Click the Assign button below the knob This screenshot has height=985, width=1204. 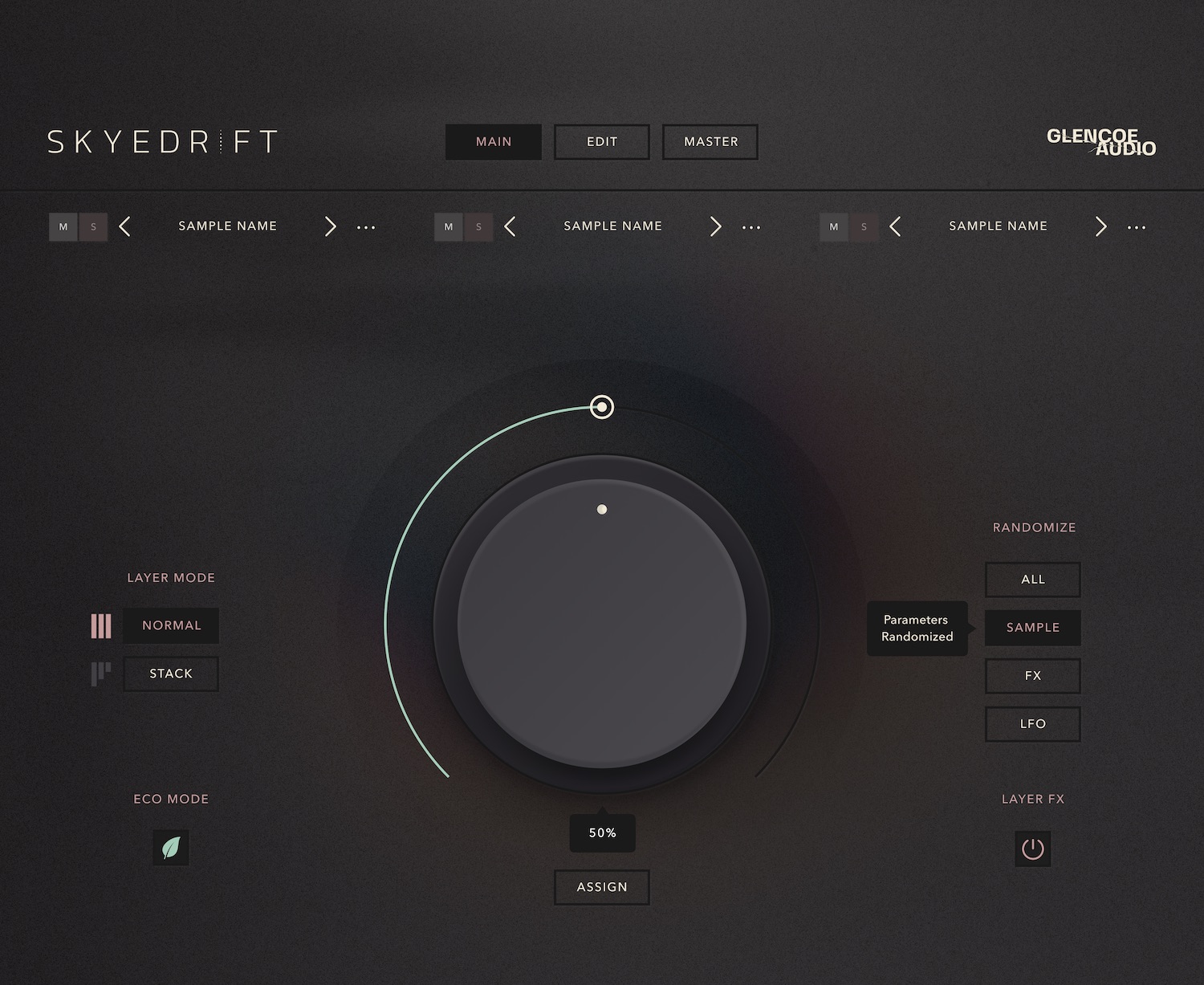tap(602, 887)
